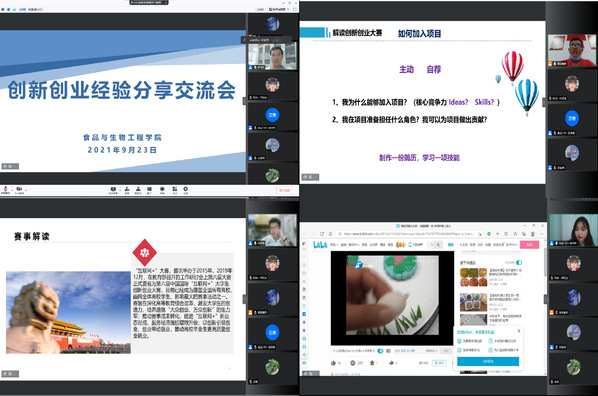Refresh the browser page showing bilibili
Image resolution: width=598 pixels, height=396 pixels.
pyautogui.click(x=322, y=234)
